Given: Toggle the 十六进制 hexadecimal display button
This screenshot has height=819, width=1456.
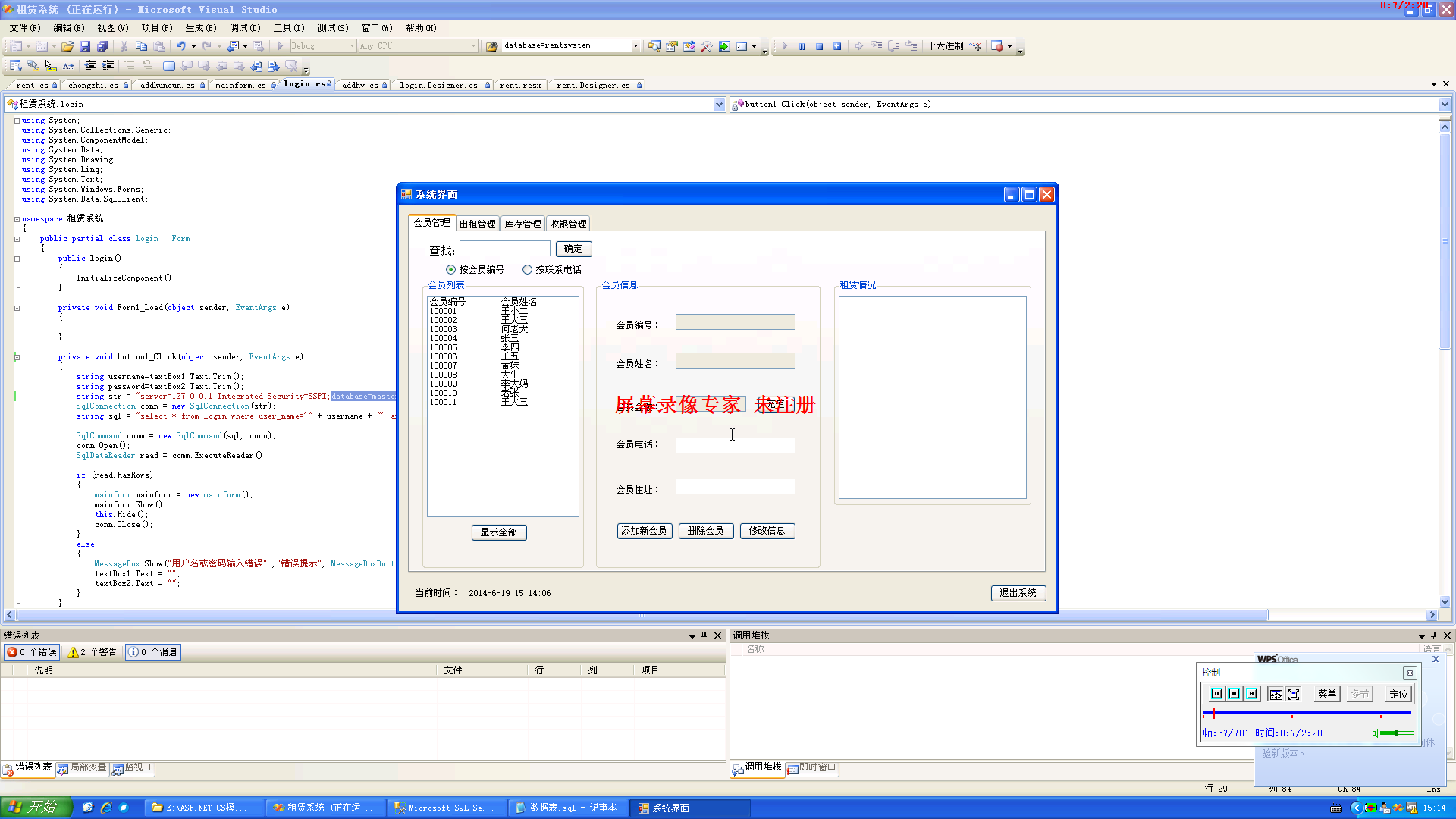Looking at the screenshot, I should (x=945, y=46).
